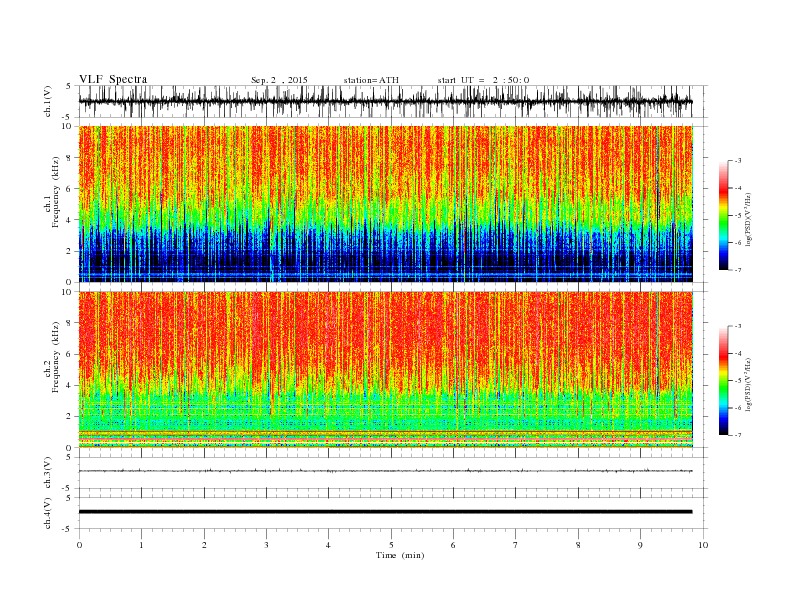This screenshot has height=612, width=792.
Task: Click the ch.3 voltage trace line
Action: (386, 471)
